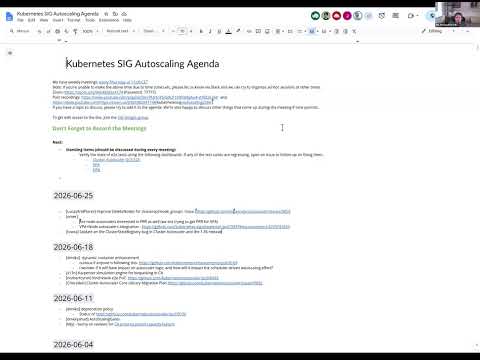Click the pink collaborator avatar
The image size is (480, 360).
[x=347, y=16]
